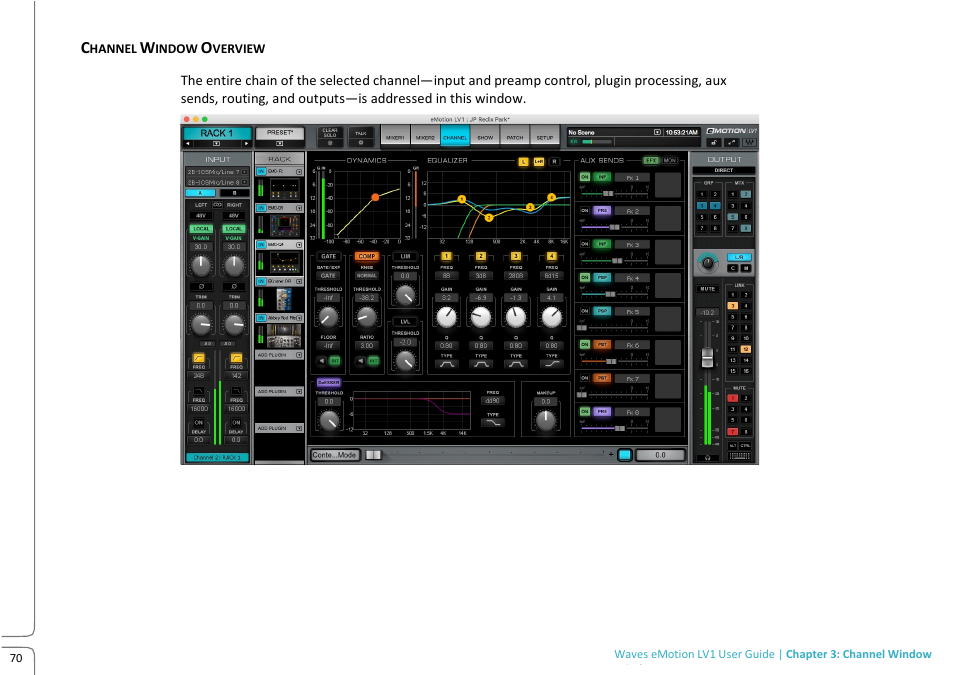Open the SHOW tab

pyautogui.click(x=485, y=136)
